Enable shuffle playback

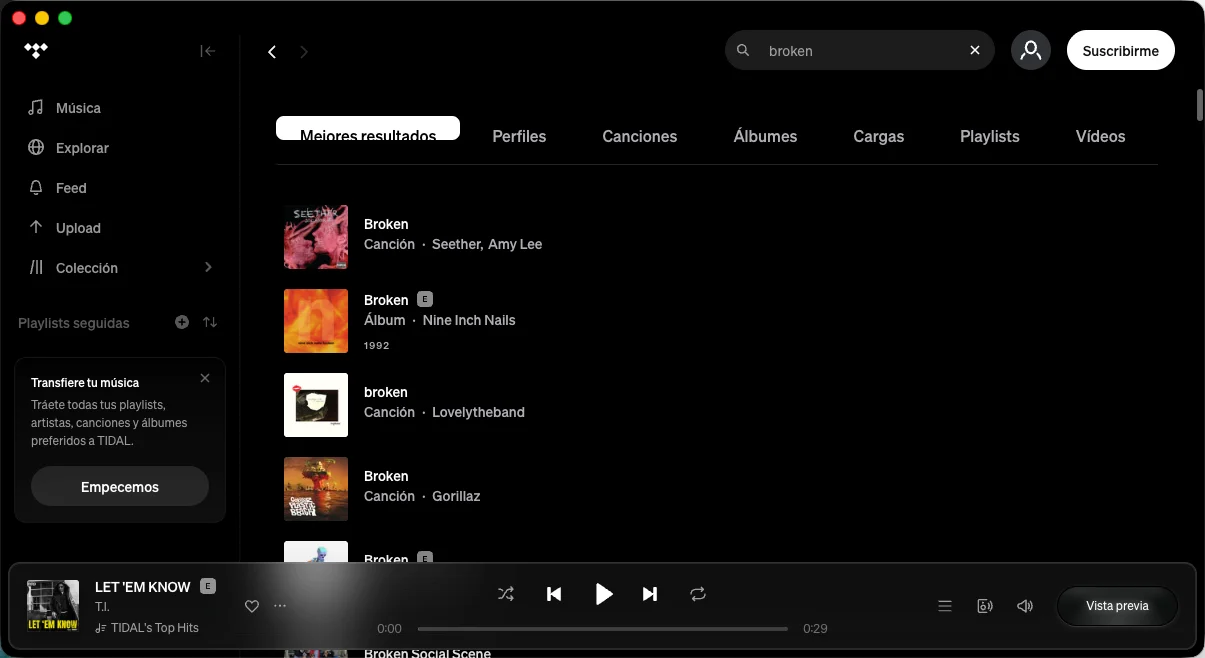point(505,593)
